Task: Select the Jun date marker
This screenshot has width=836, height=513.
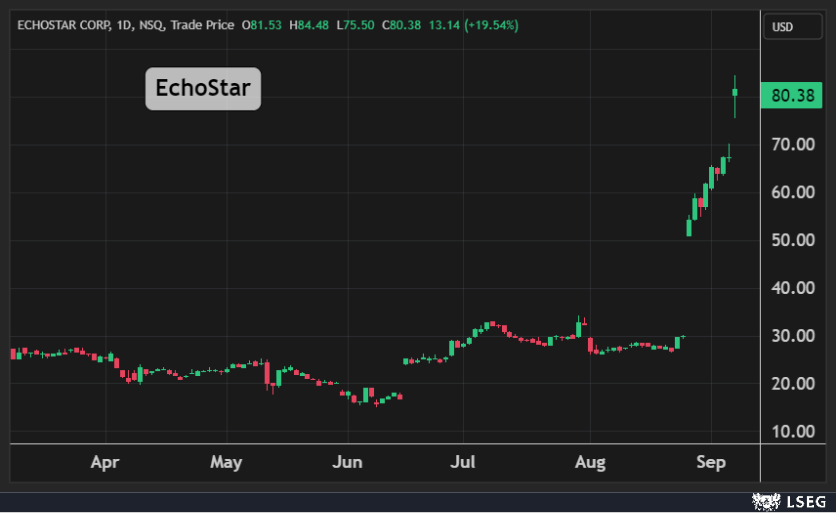Action: (x=347, y=463)
